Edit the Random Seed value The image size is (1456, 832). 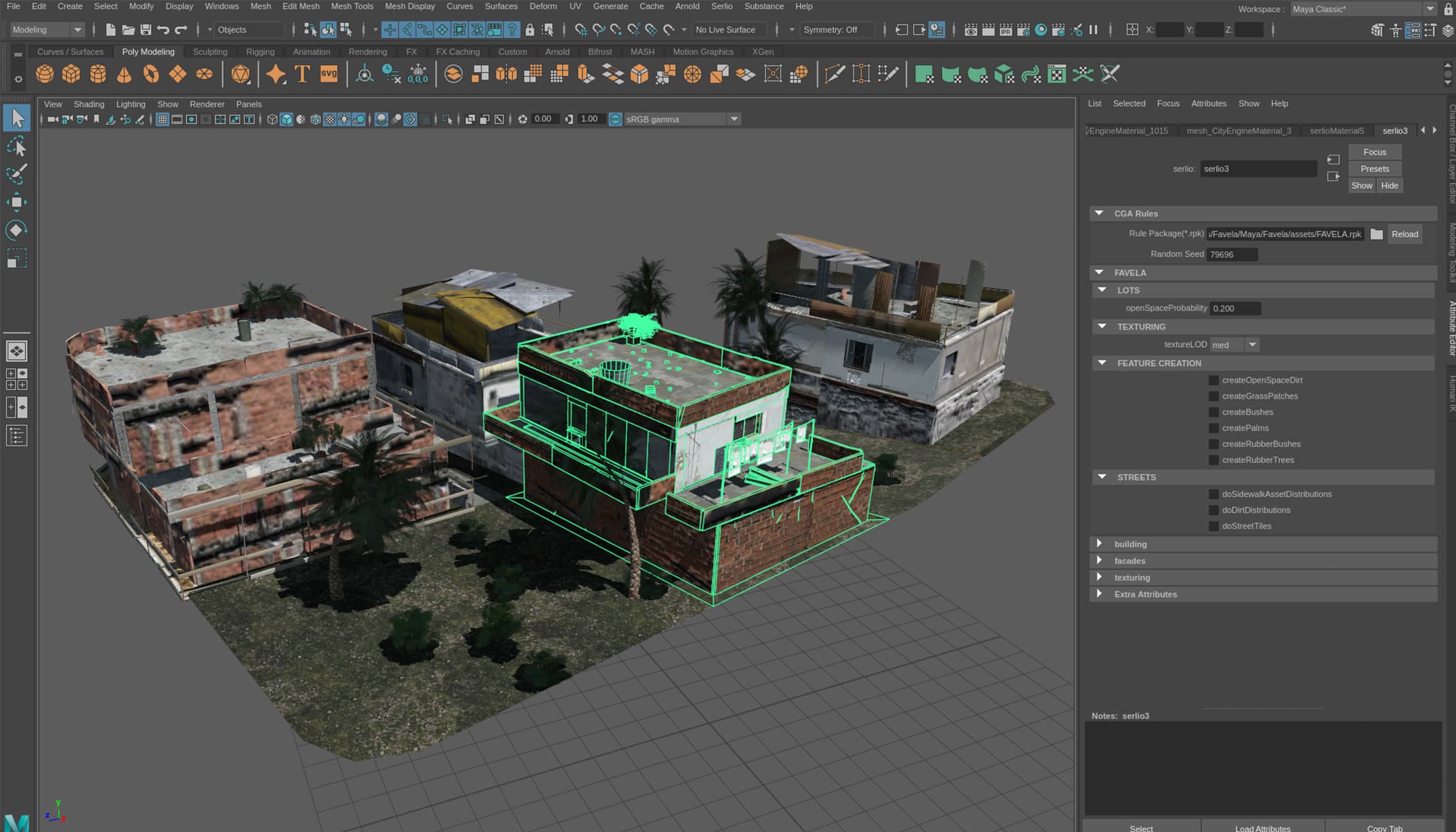pos(1233,254)
